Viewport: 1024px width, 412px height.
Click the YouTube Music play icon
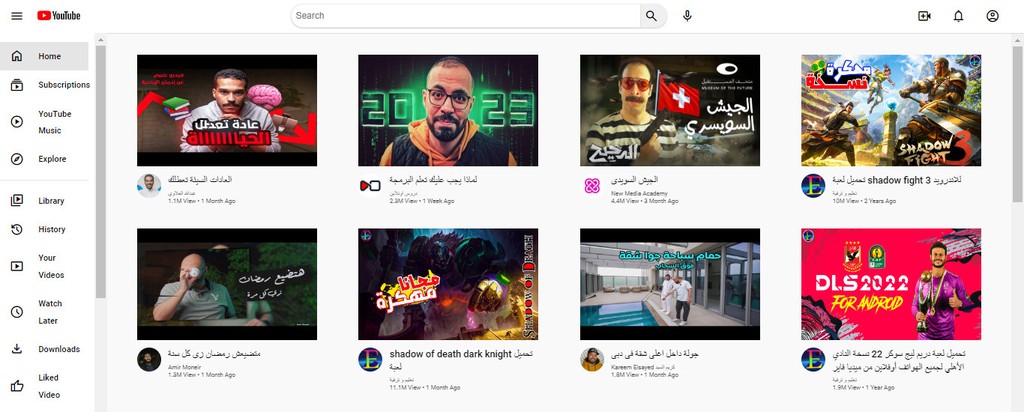pyautogui.click(x=17, y=121)
